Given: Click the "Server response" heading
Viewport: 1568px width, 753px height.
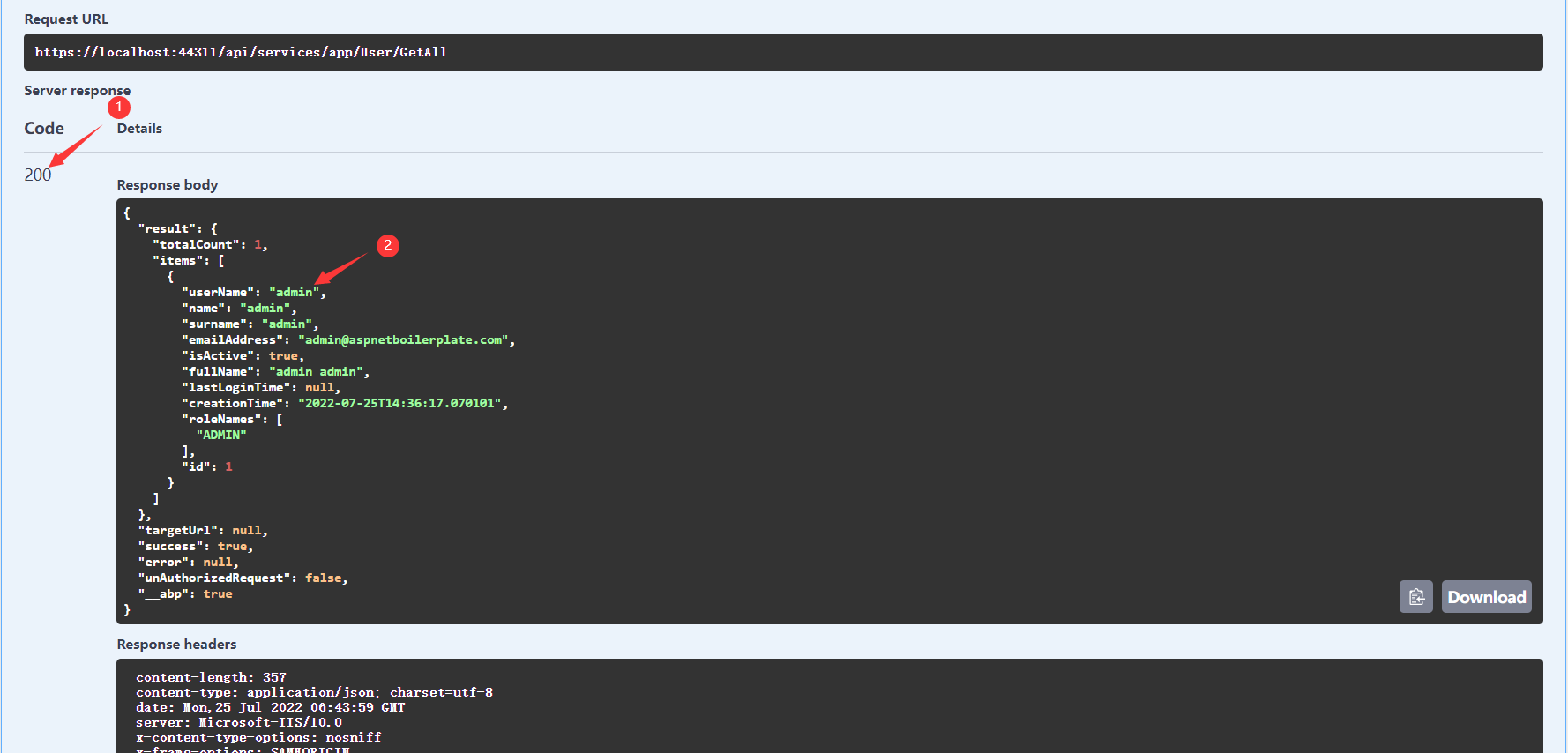Looking at the screenshot, I should [x=77, y=91].
